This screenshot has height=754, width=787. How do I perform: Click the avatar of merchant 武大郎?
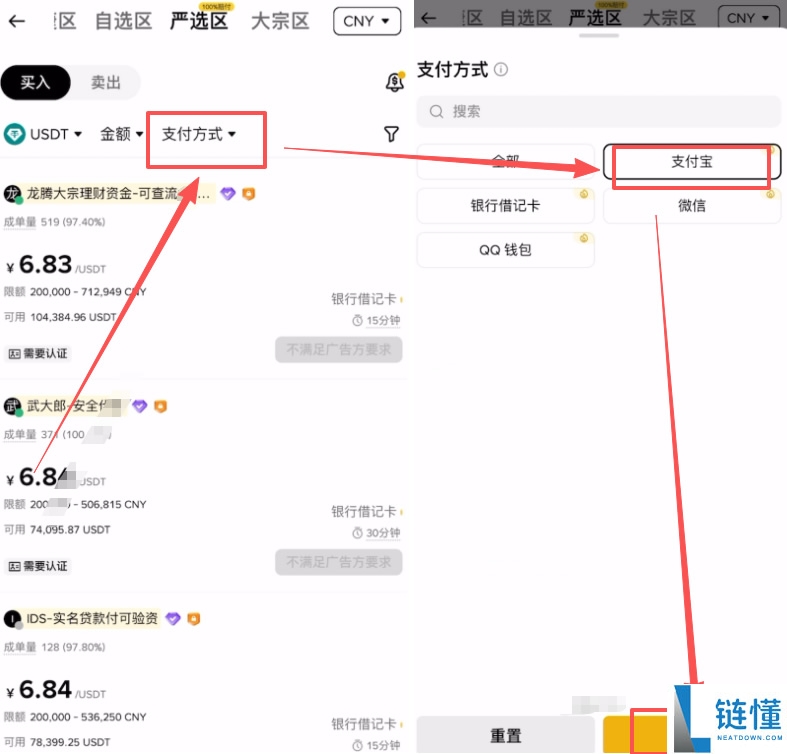point(13,406)
